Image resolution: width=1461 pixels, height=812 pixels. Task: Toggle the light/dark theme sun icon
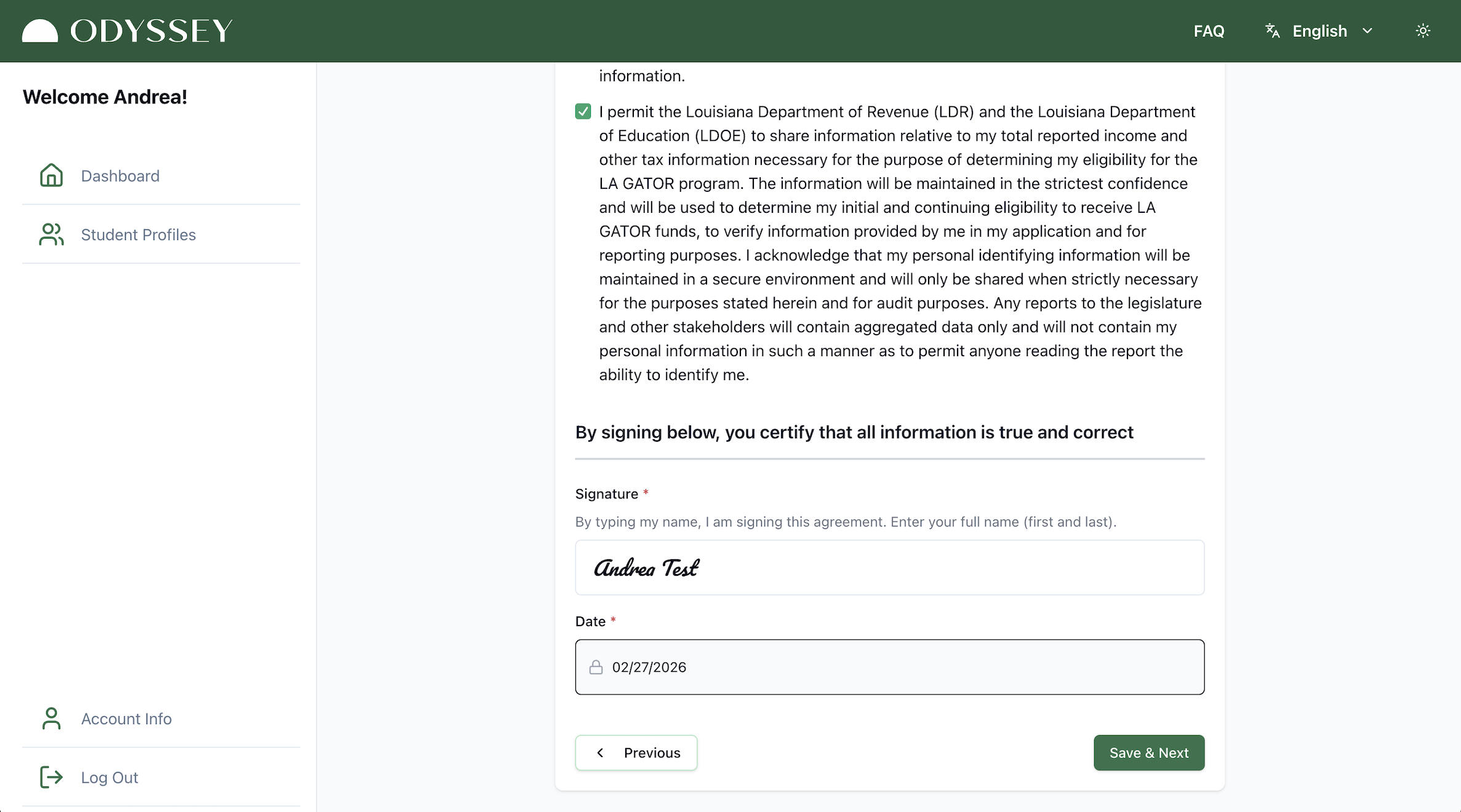point(1423,31)
